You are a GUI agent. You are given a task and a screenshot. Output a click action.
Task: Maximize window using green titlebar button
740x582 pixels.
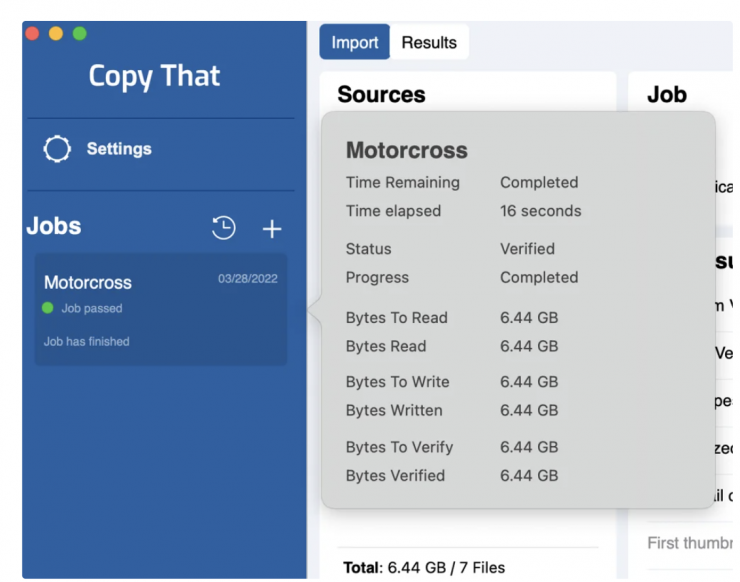tap(80, 33)
